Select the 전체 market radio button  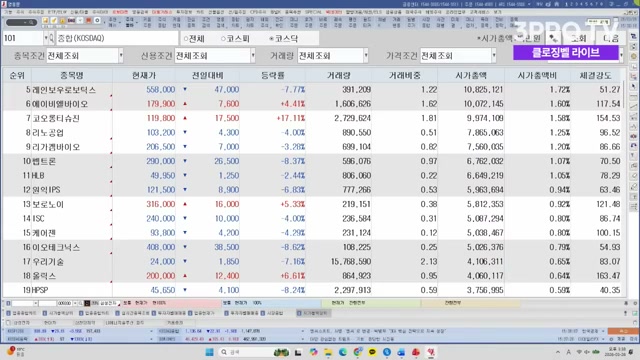click(186, 39)
